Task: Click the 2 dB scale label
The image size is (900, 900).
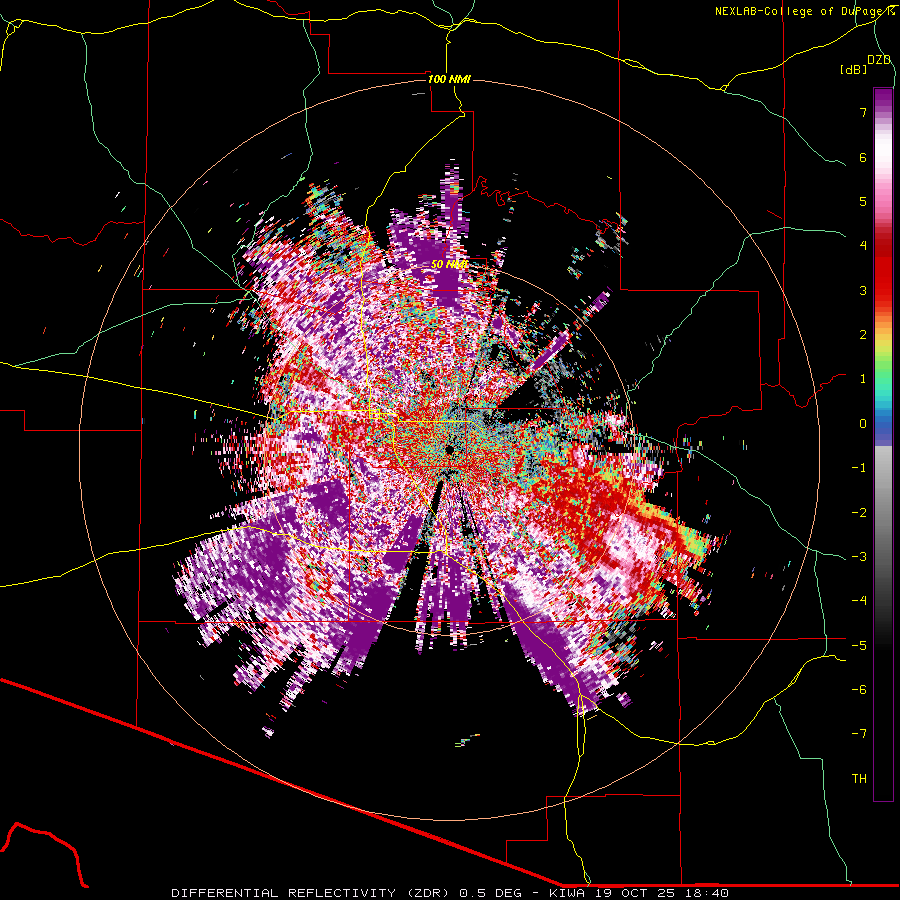Action: (x=863, y=335)
